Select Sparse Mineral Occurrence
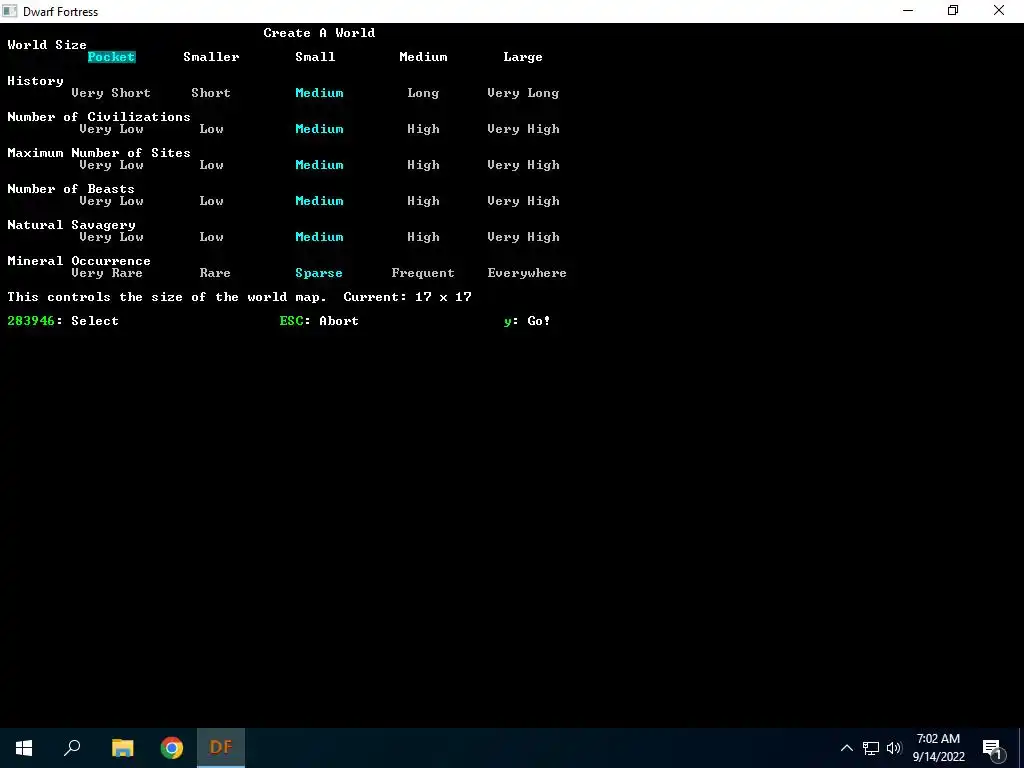 [x=319, y=273]
